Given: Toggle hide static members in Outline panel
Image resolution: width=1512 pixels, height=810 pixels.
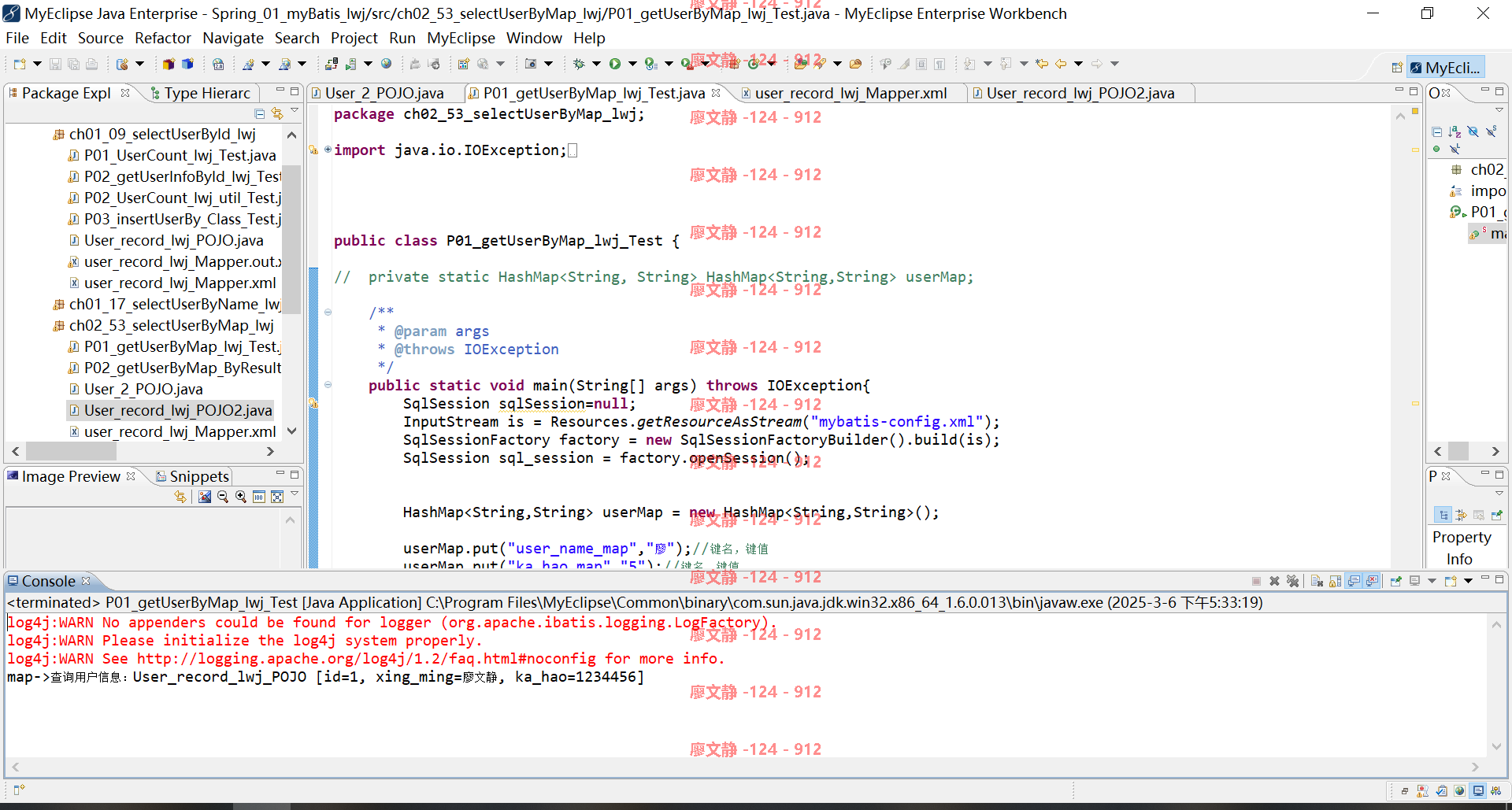Looking at the screenshot, I should (x=1491, y=131).
